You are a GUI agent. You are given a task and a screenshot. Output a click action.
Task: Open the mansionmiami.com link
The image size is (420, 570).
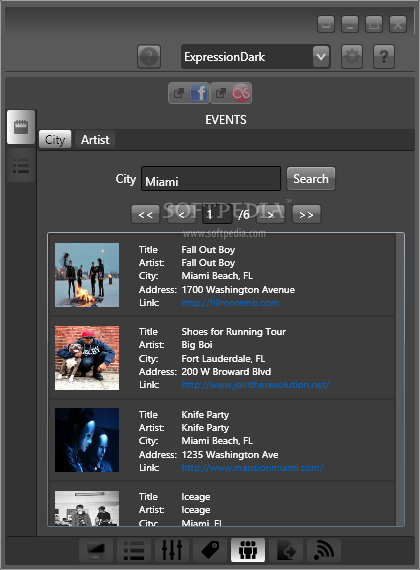[x=252, y=467]
